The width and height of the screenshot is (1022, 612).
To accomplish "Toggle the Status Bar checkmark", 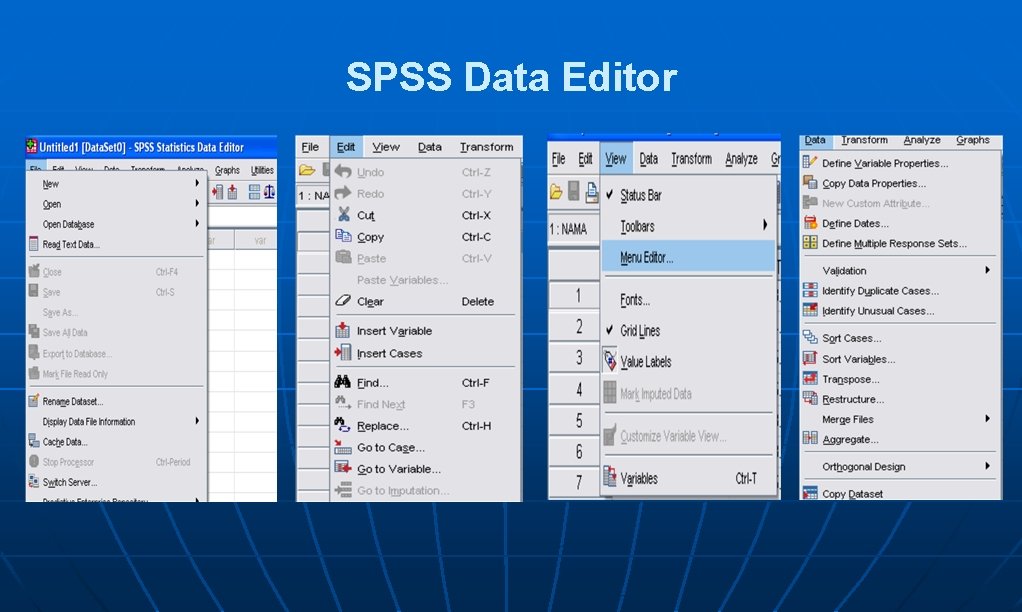I will [610, 195].
